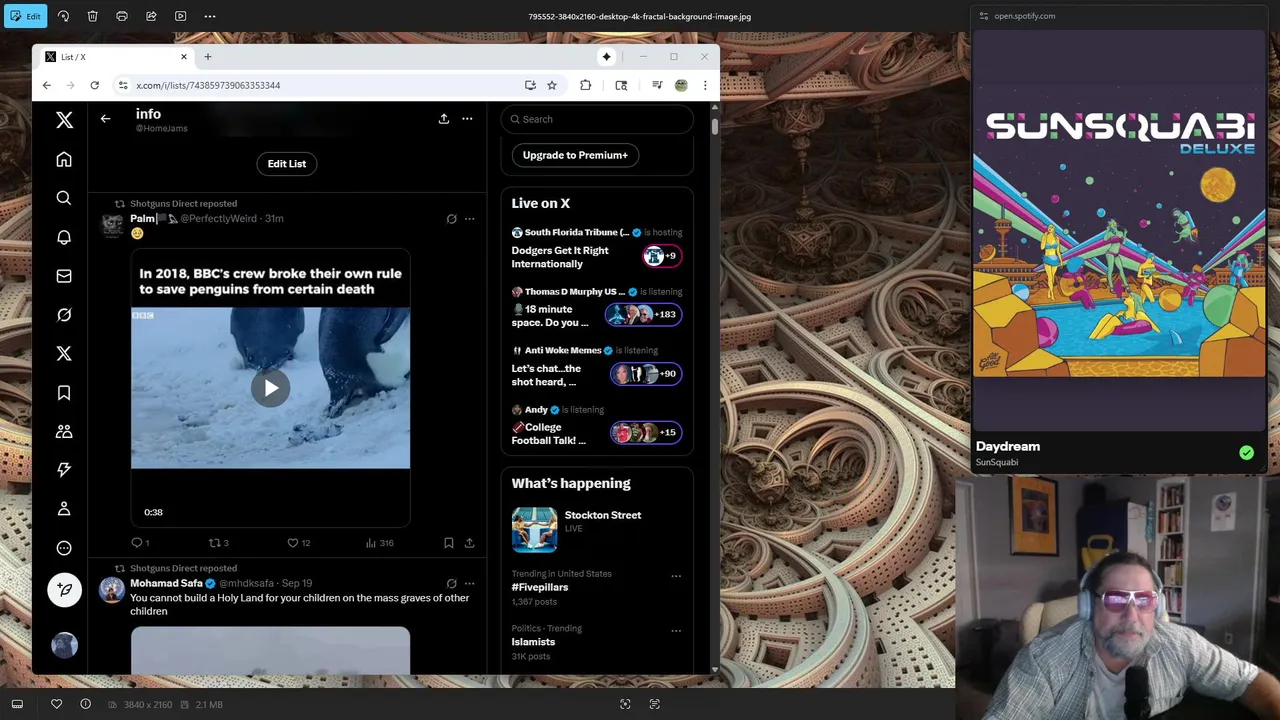Click the green saved checkmark for Daydream

(1246, 453)
